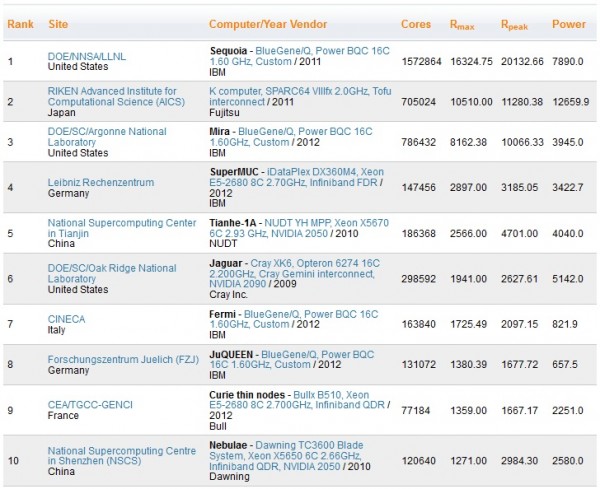Click the Japan country text
The height and width of the screenshot is (489, 600).
[62, 113]
